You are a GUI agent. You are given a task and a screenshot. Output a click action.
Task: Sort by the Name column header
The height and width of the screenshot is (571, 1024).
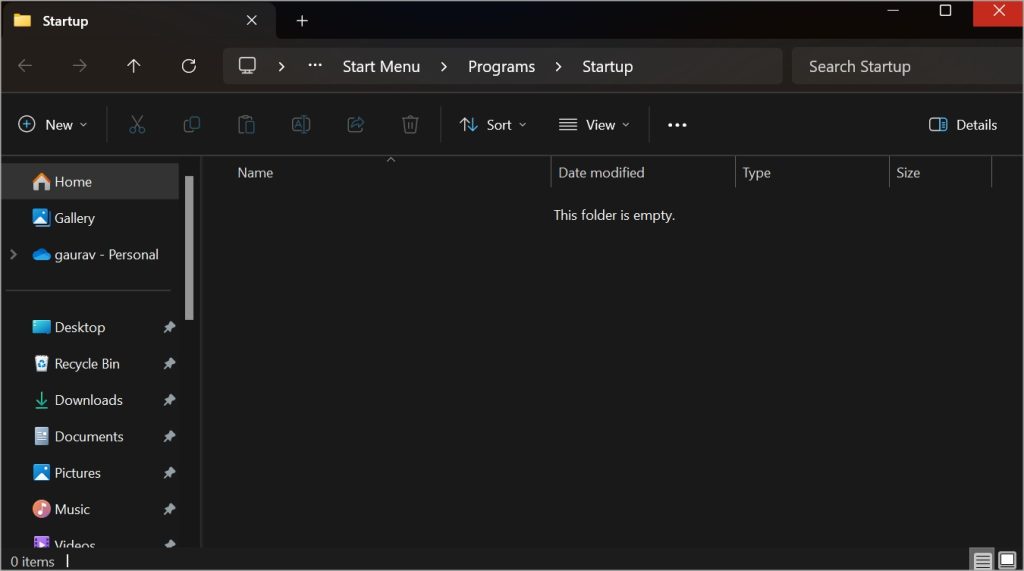pyautogui.click(x=255, y=173)
